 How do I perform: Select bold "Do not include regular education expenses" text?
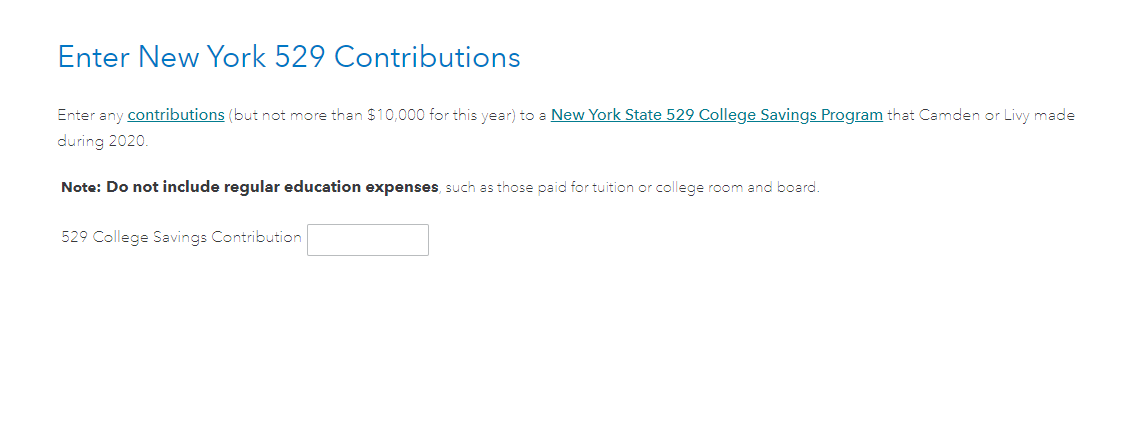coord(272,188)
